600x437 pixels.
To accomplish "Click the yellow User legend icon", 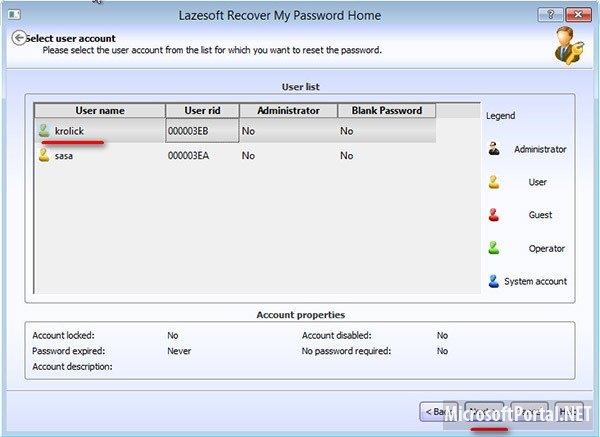I will pos(494,182).
